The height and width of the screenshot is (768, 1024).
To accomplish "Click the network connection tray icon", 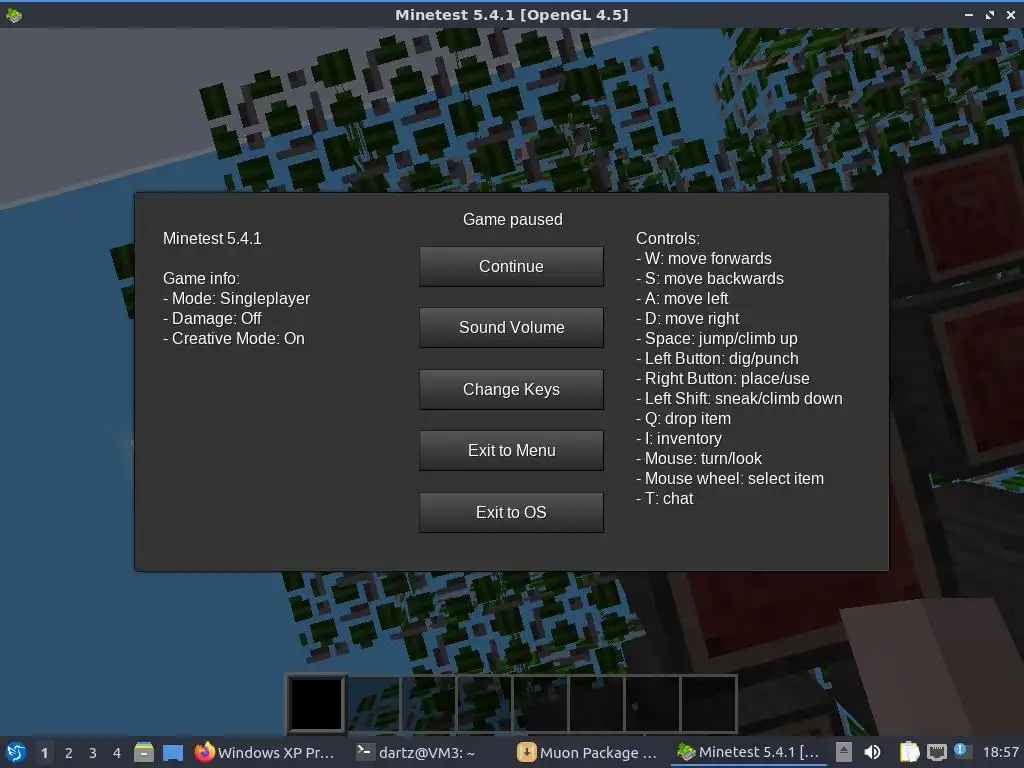I will 936,752.
